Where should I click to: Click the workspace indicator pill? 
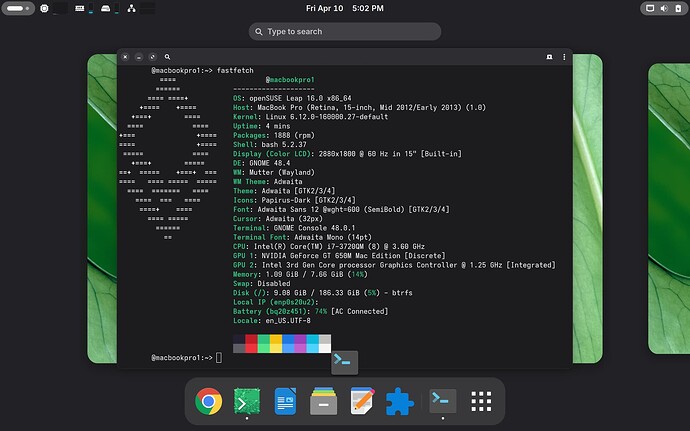tap(18, 8)
